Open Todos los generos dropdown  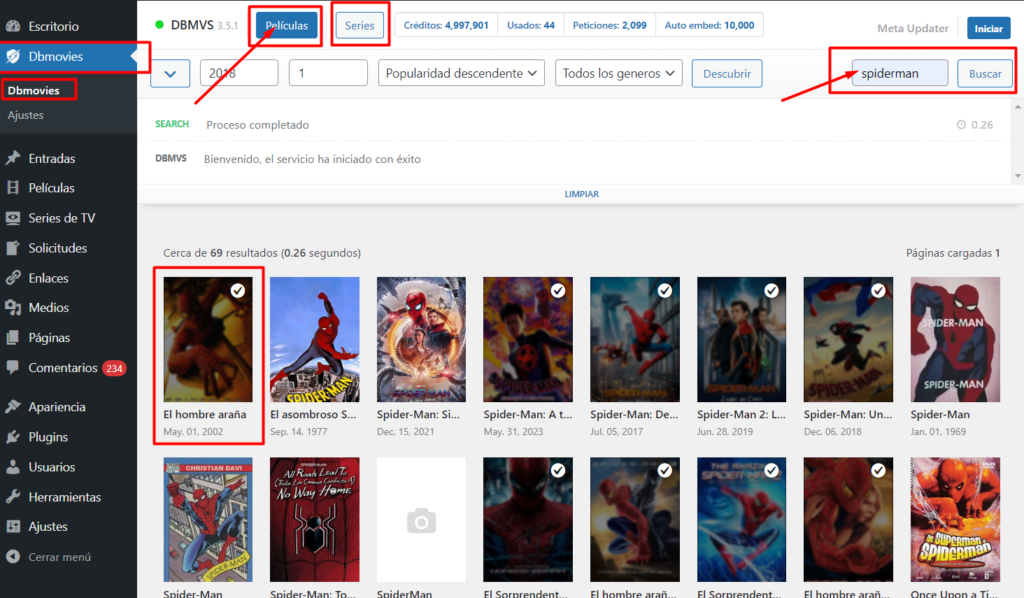click(618, 73)
